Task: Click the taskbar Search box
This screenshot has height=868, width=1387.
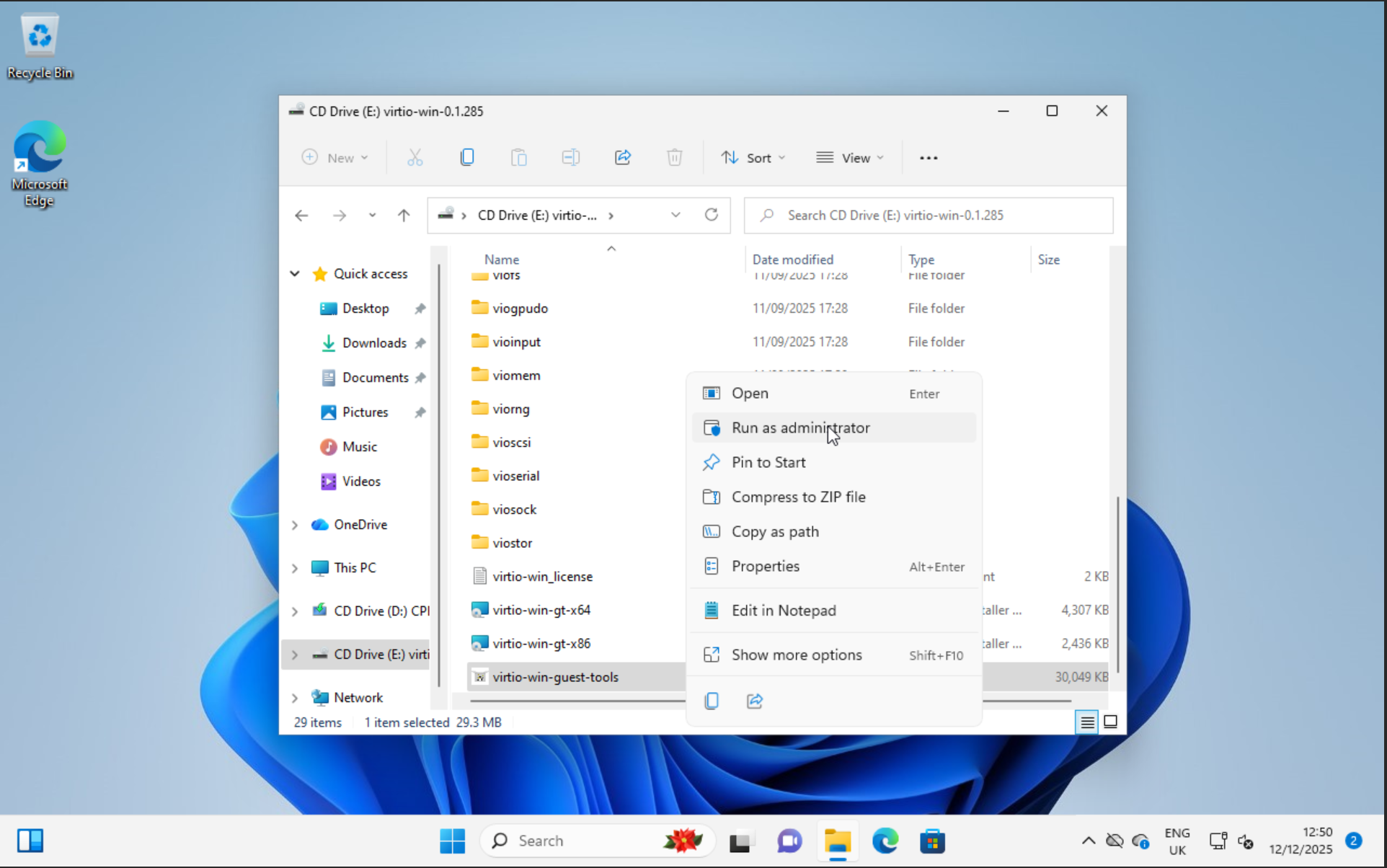Action: [x=597, y=841]
